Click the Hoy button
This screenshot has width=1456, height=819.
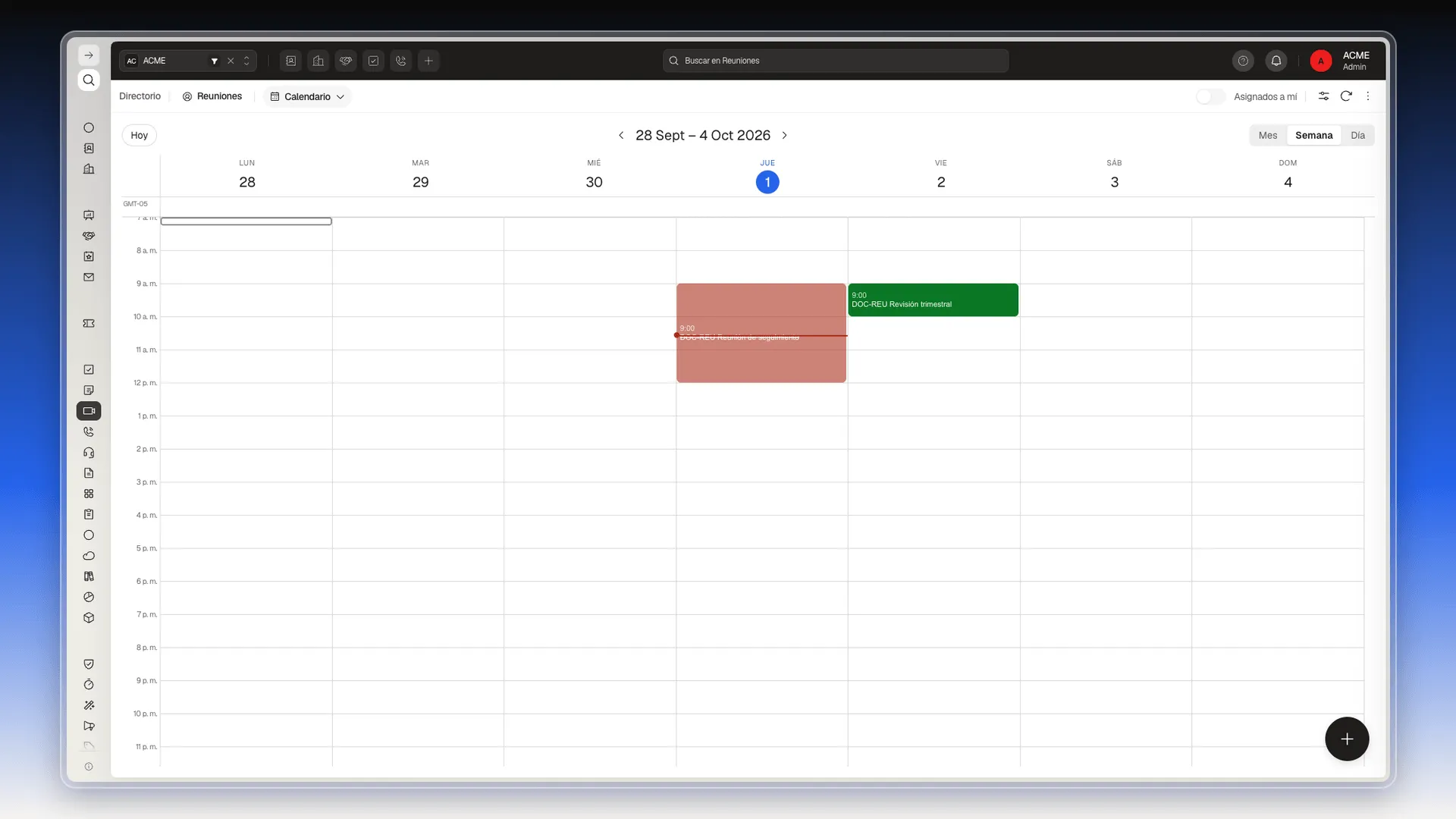click(x=140, y=135)
